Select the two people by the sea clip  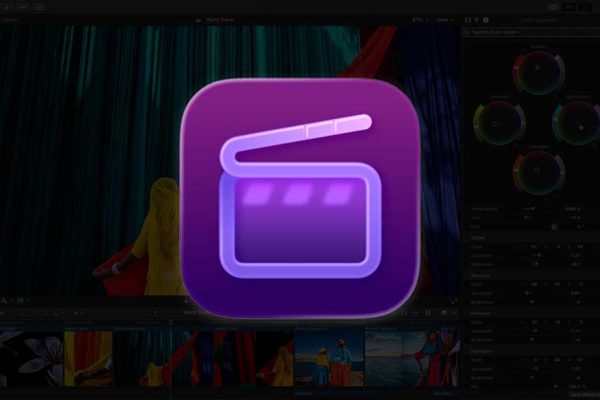point(329,358)
